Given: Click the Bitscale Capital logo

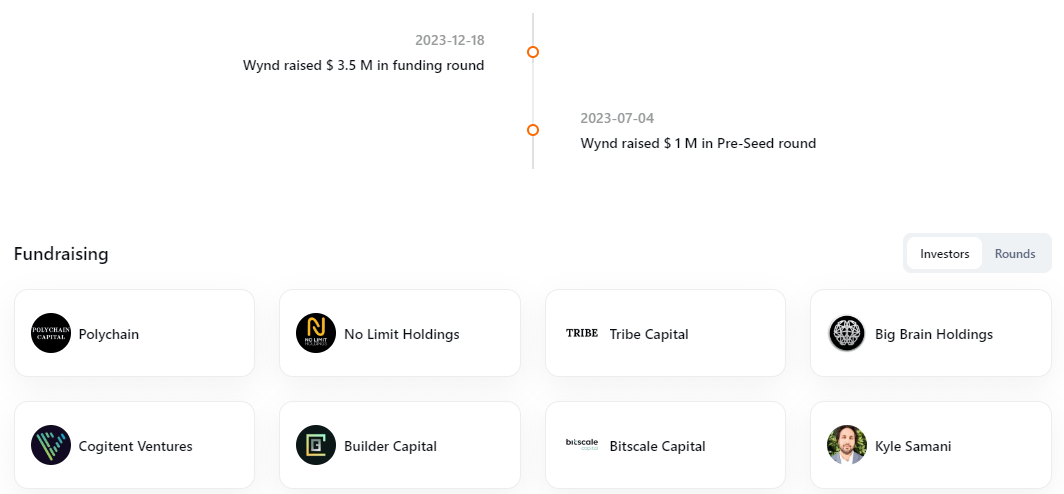Looking at the screenshot, I should [581, 446].
